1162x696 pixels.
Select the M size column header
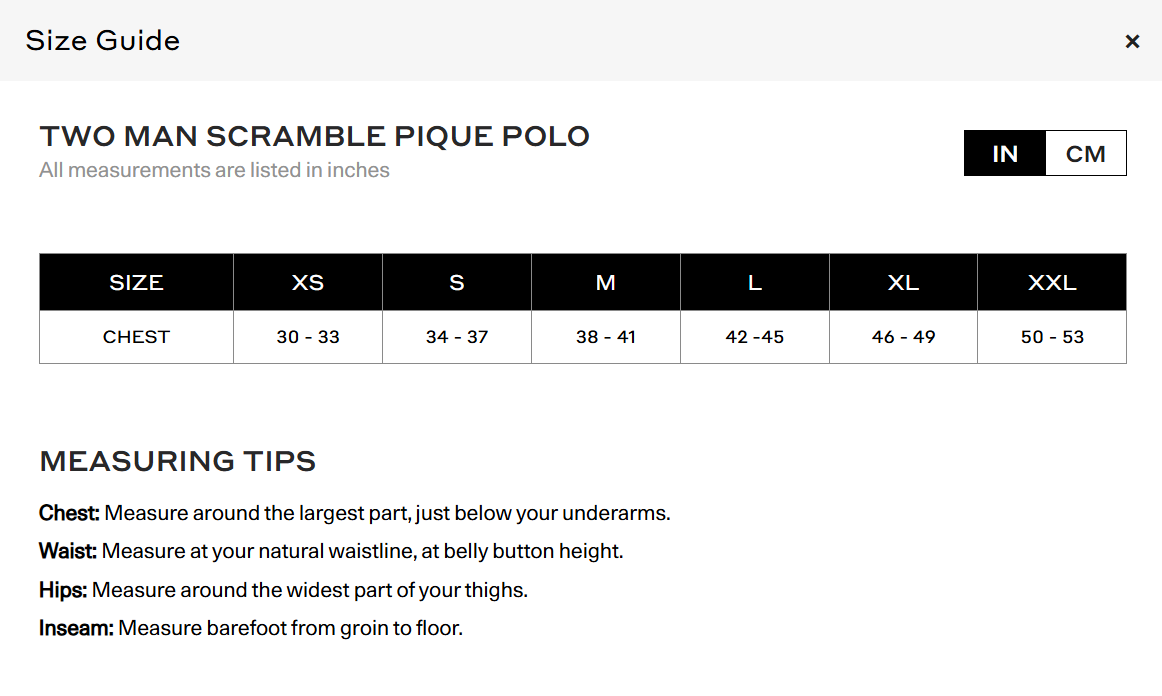point(606,283)
